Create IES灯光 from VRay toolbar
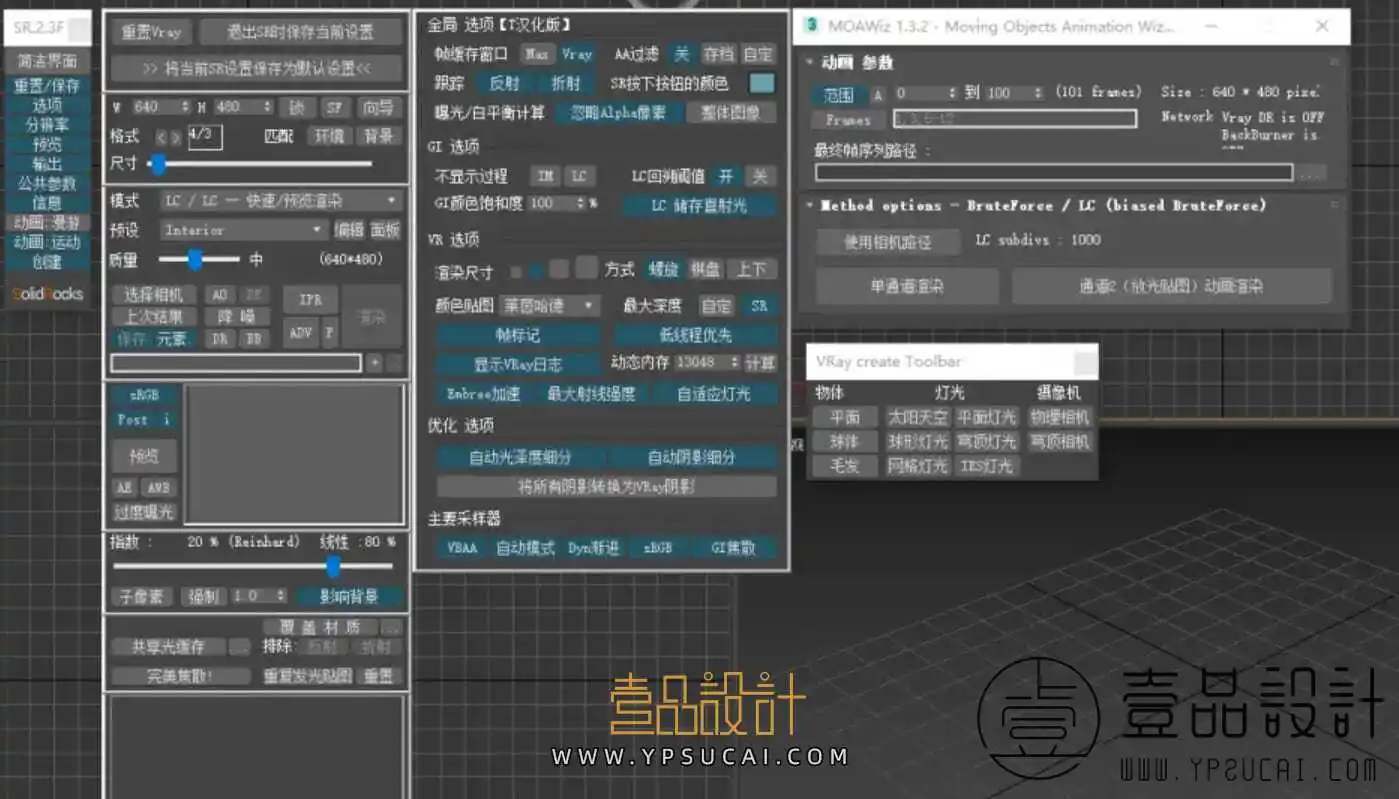Screen dimensions: 1399x799 pos(986,466)
